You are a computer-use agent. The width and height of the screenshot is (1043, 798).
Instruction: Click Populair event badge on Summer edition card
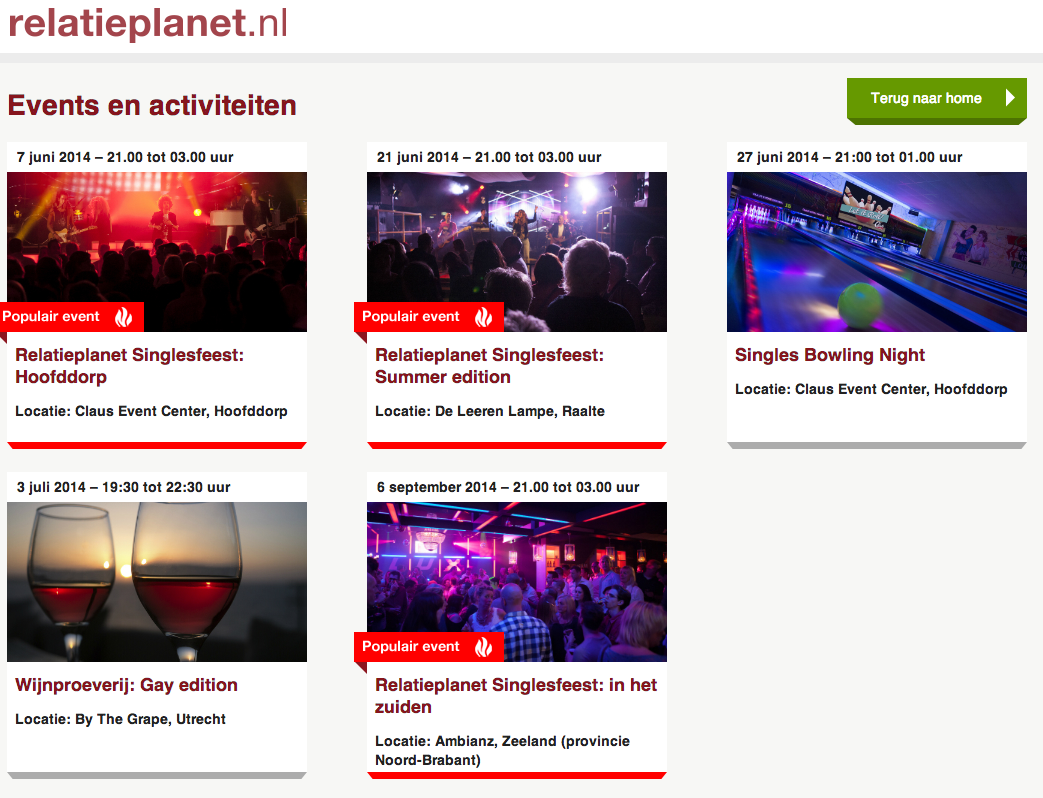coord(428,317)
